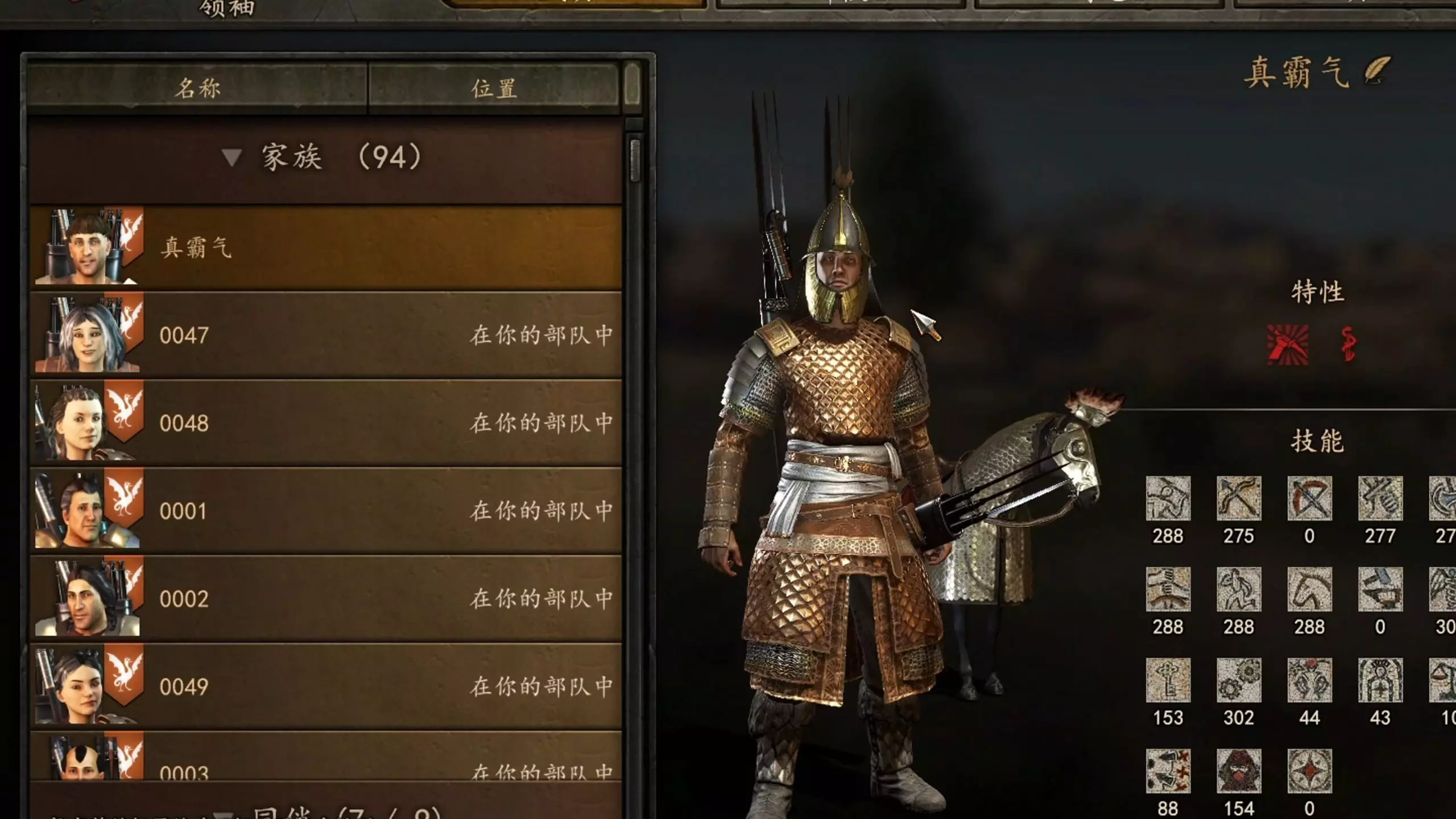The width and height of the screenshot is (1456, 819).
Task: Click the skill icon showing 88
Action: tap(1168, 771)
